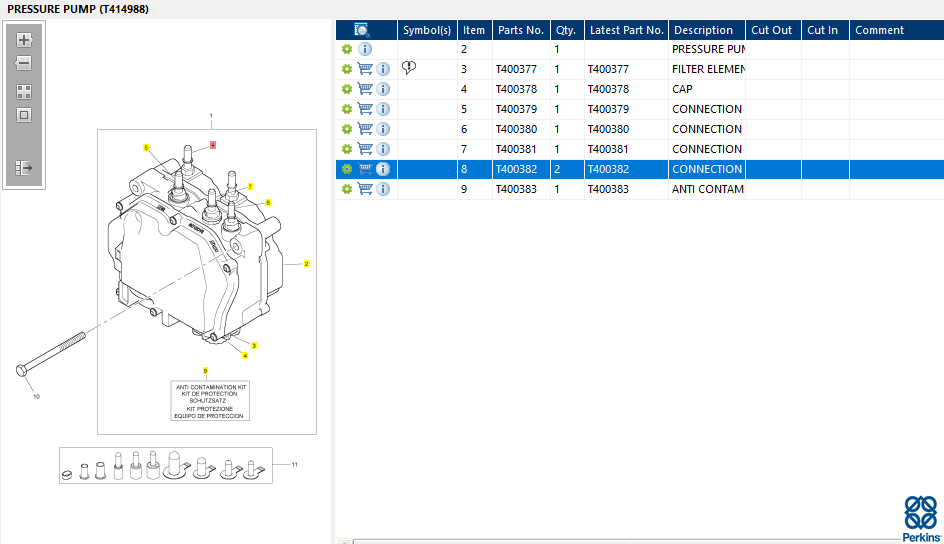Add T400379 to cart
The width and height of the screenshot is (944, 544).
(x=365, y=108)
